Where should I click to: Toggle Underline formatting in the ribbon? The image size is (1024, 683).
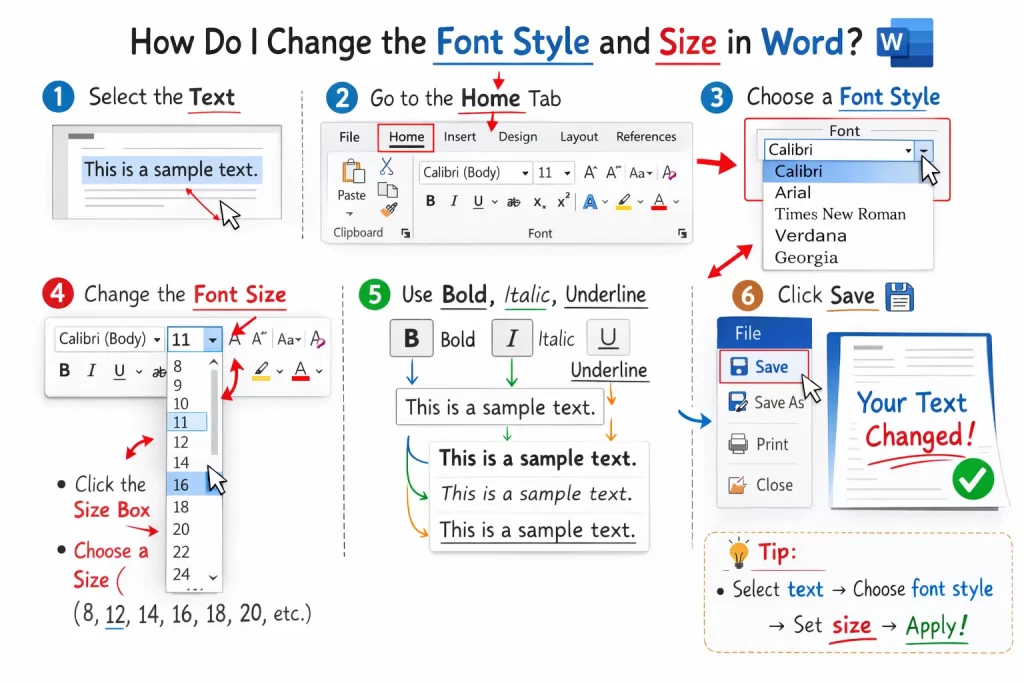(477, 202)
